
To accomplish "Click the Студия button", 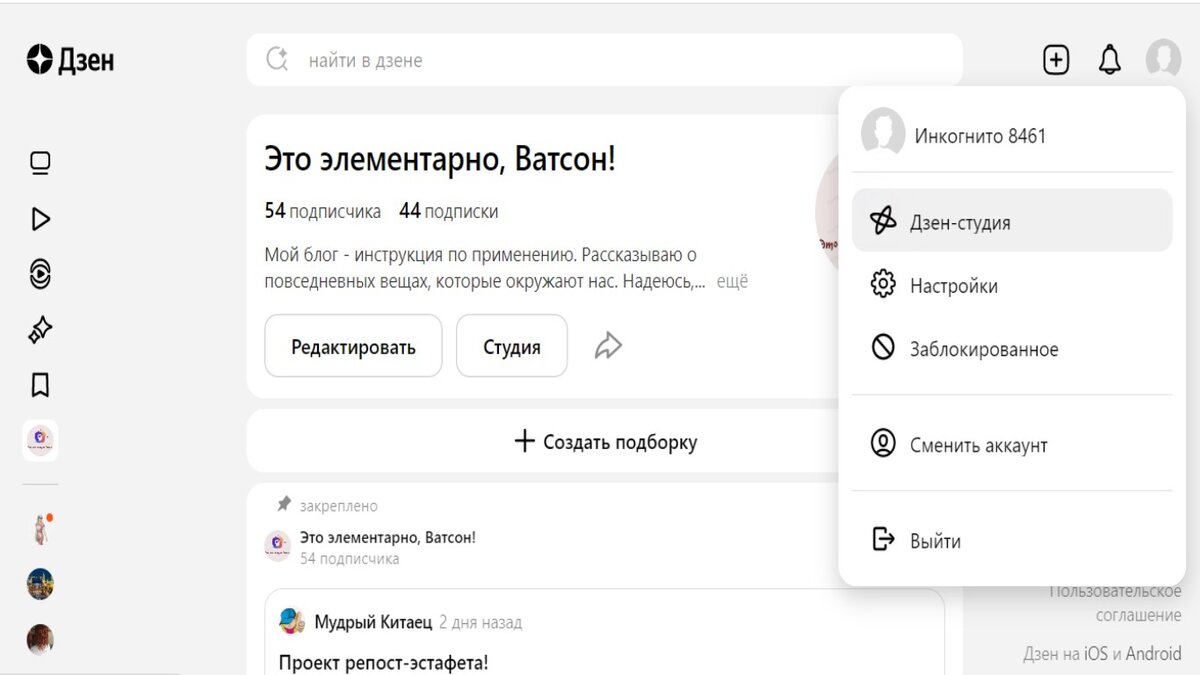I will coord(512,347).
